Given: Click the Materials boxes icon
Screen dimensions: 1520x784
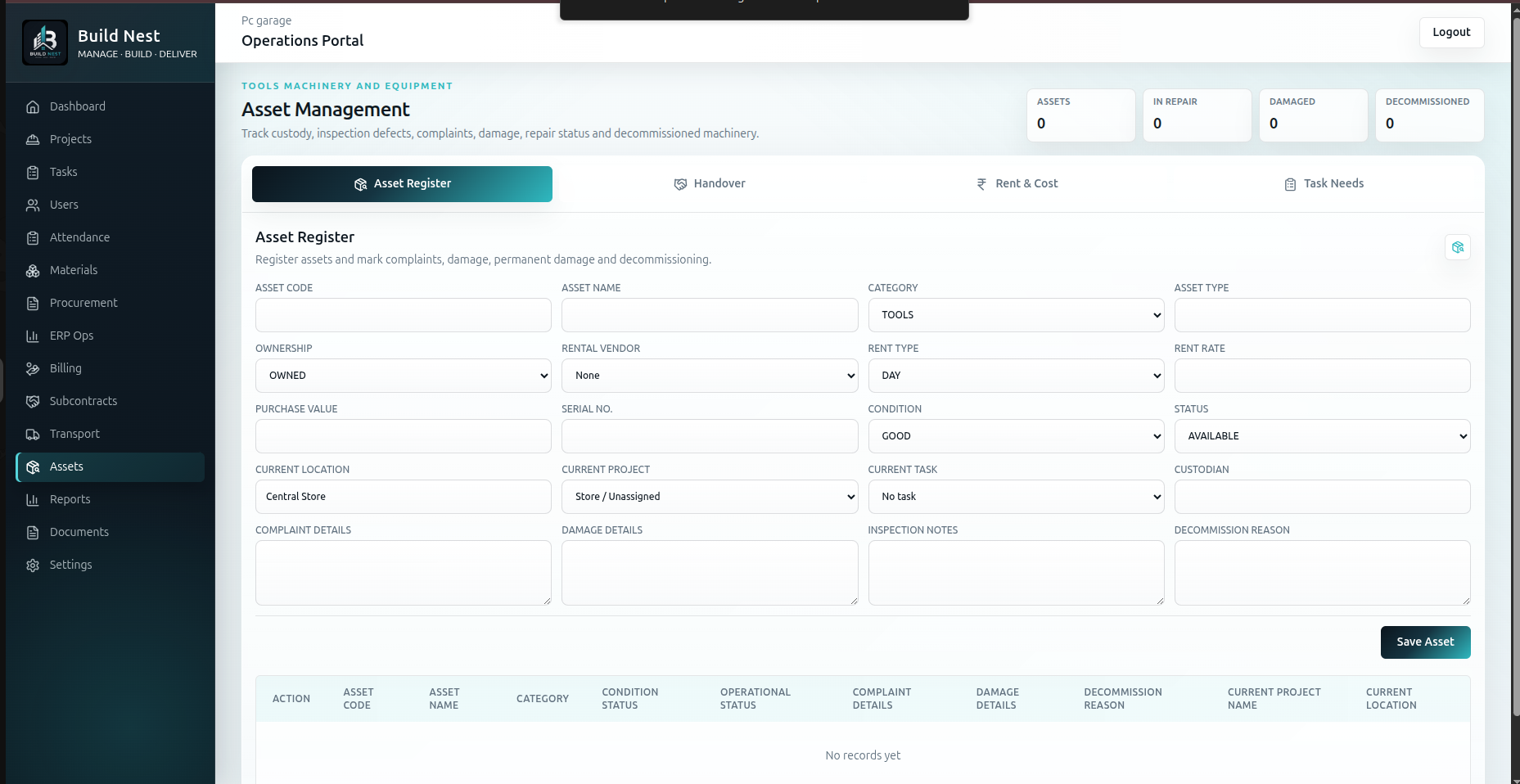Looking at the screenshot, I should point(33,270).
